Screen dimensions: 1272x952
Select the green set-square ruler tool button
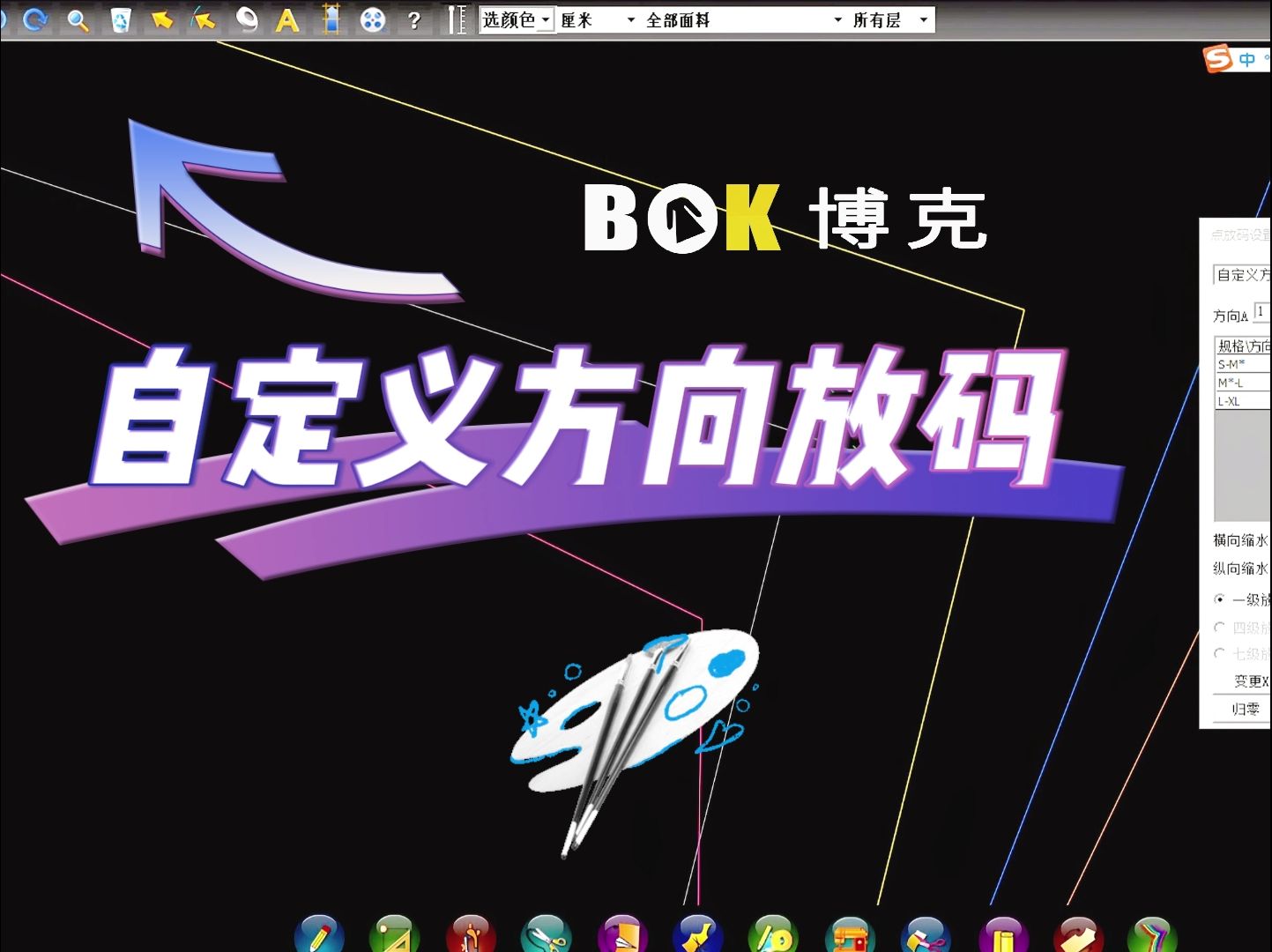395,934
